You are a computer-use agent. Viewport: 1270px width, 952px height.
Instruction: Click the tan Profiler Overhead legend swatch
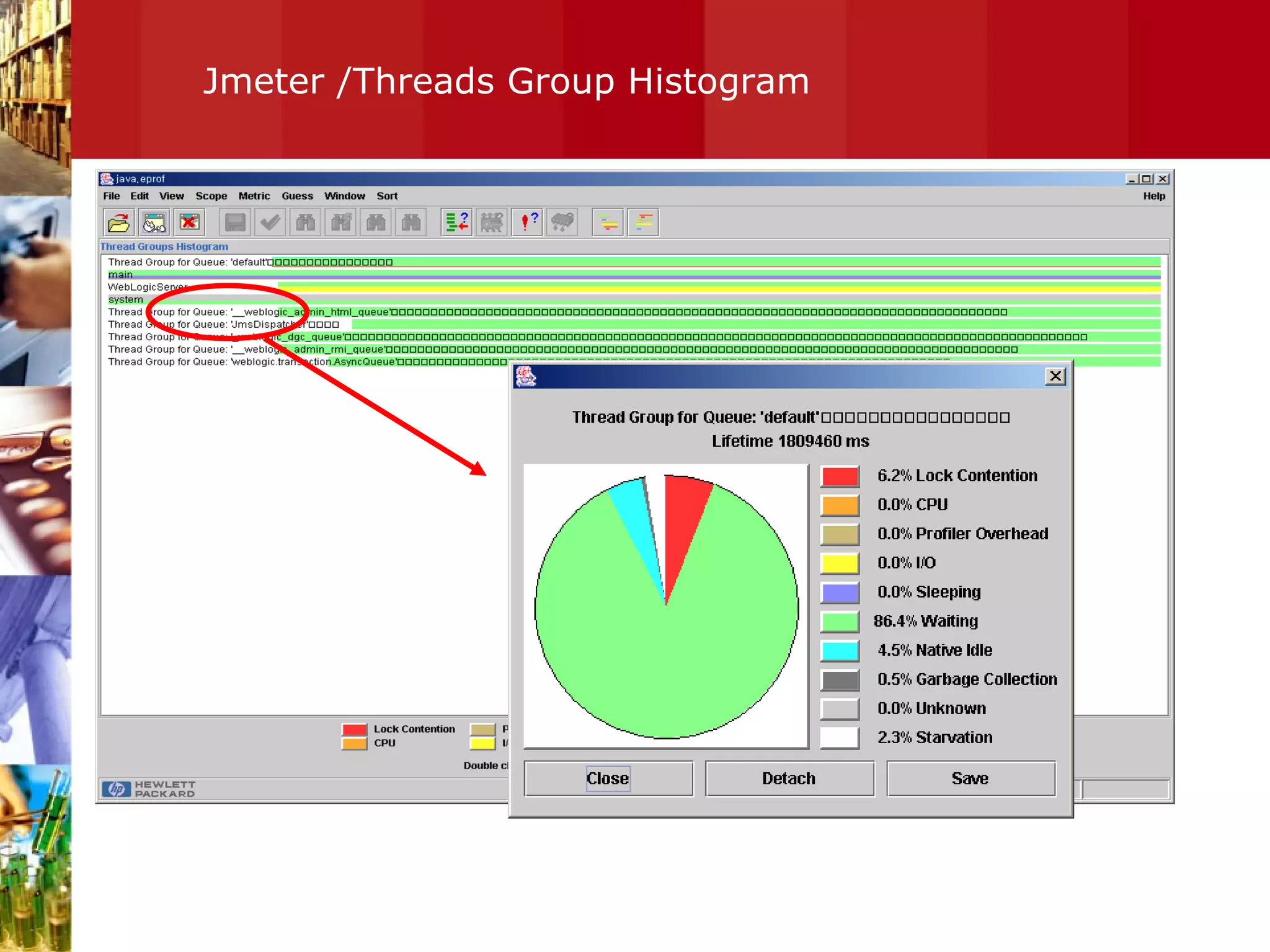(840, 534)
